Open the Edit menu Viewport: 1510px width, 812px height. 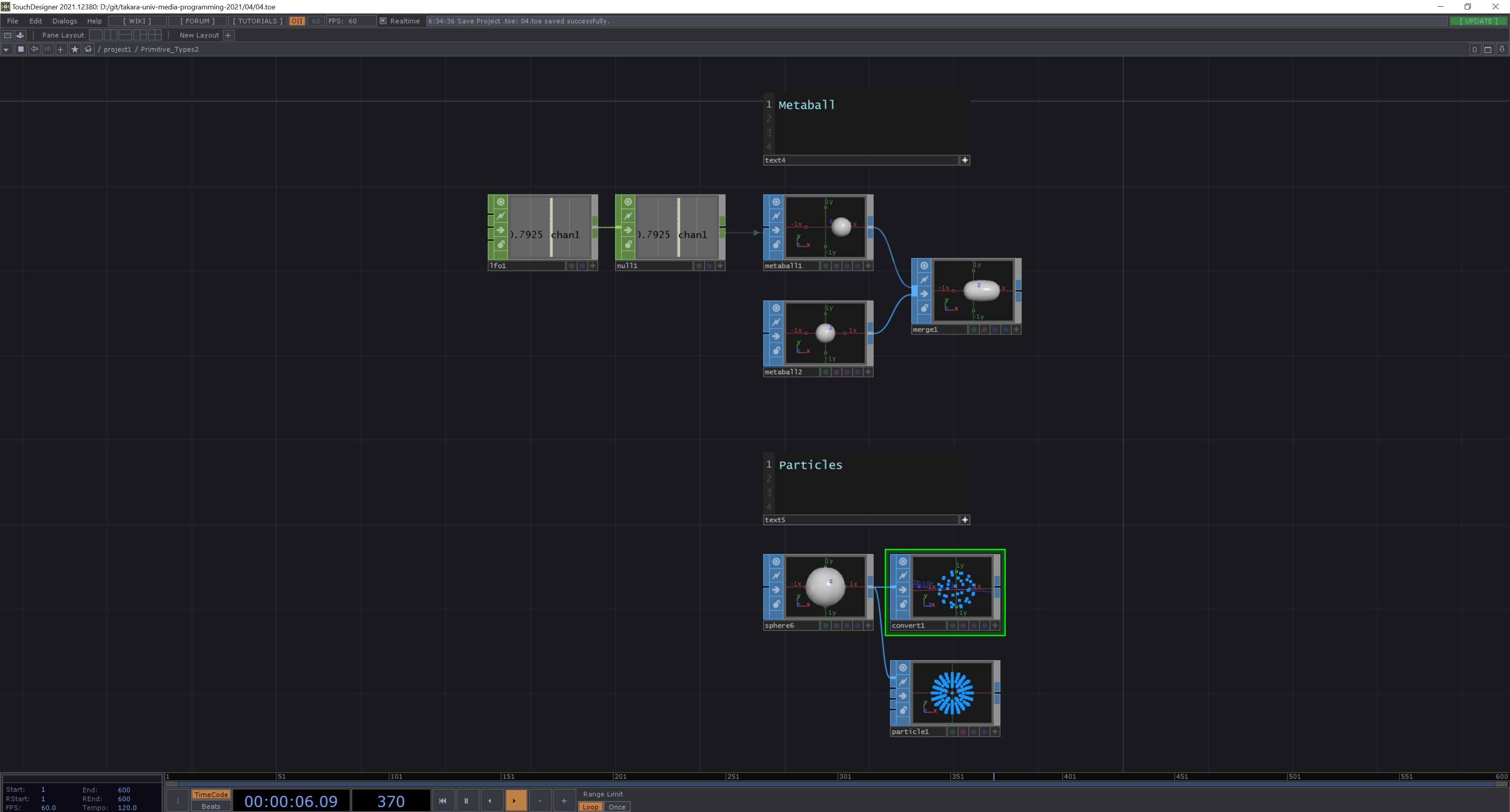point(36,21)
